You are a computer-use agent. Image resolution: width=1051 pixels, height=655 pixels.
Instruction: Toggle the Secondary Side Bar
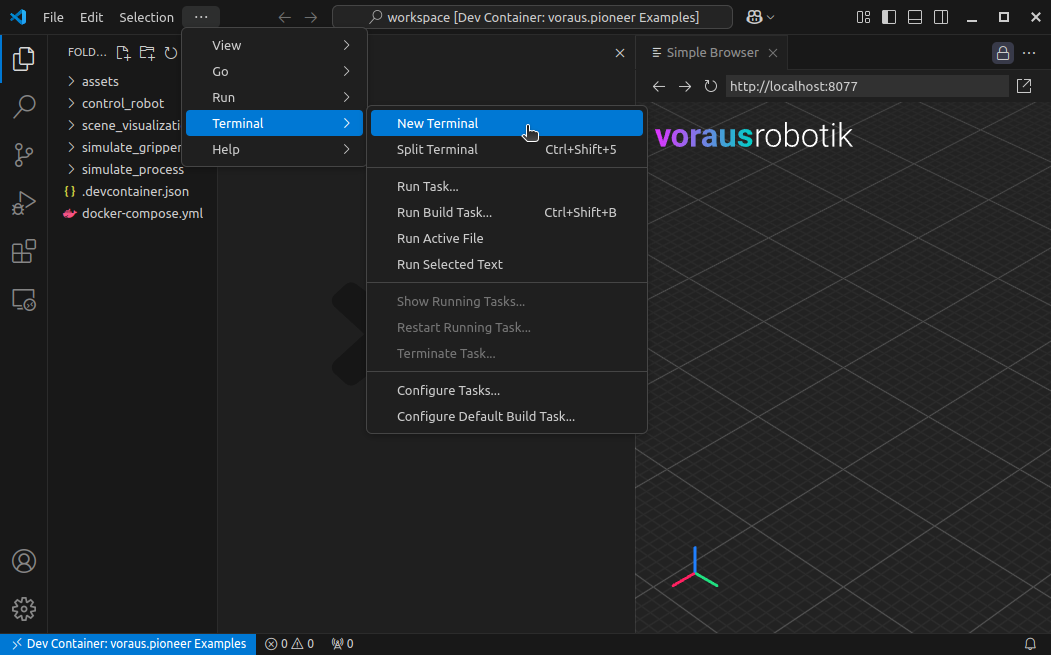pos(941,17)
